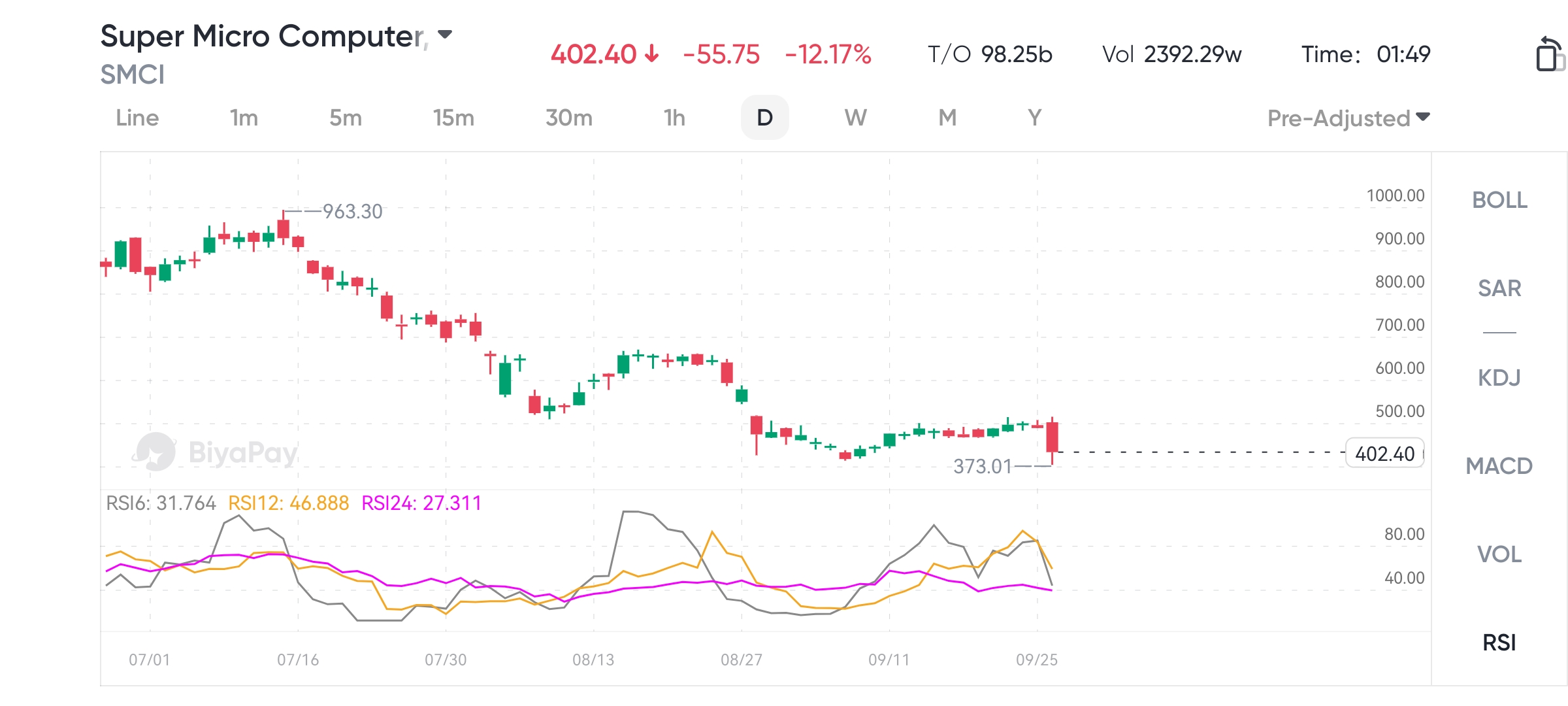Click the Super Micro Computer title
This screenshot has width=1568, height=706.
(264, 36)
